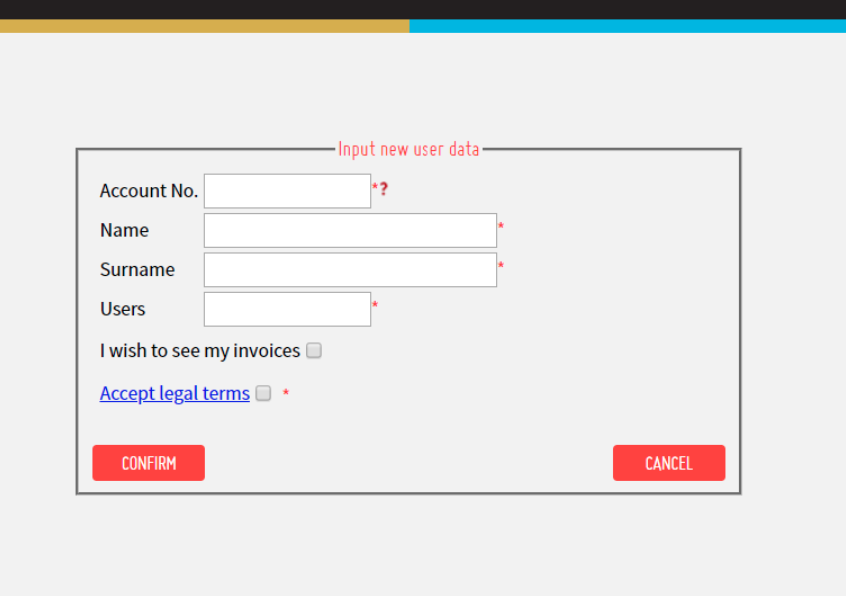Focus the Name text field

click(x=350, y=230)
